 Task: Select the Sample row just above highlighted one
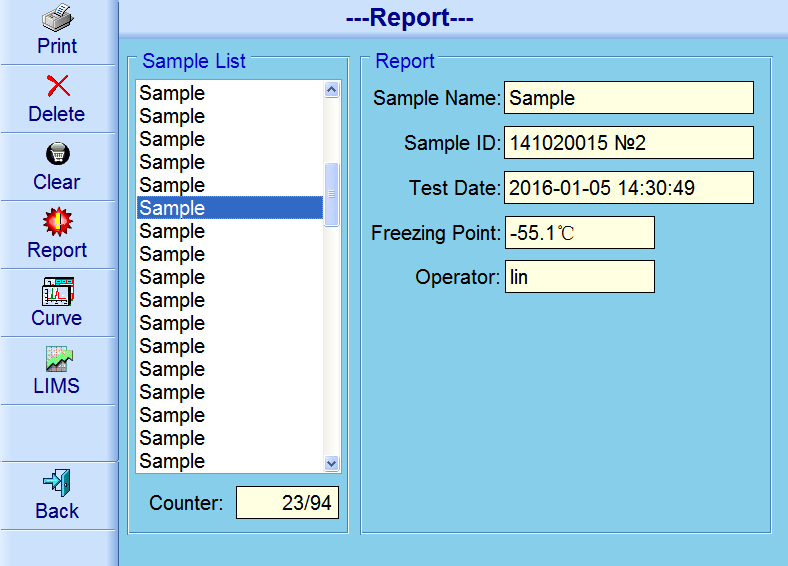coord(230,185)
